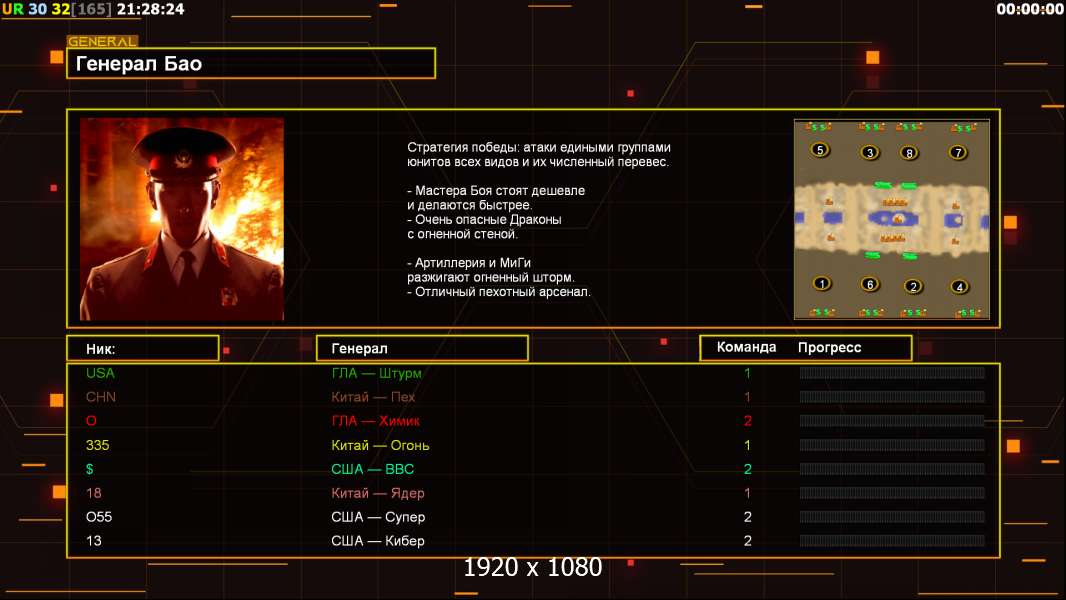The width and height of the screenshot is (1066, 600).
Task: Click team number for ГЛА — Химик row
Action: tap(748, 421)
